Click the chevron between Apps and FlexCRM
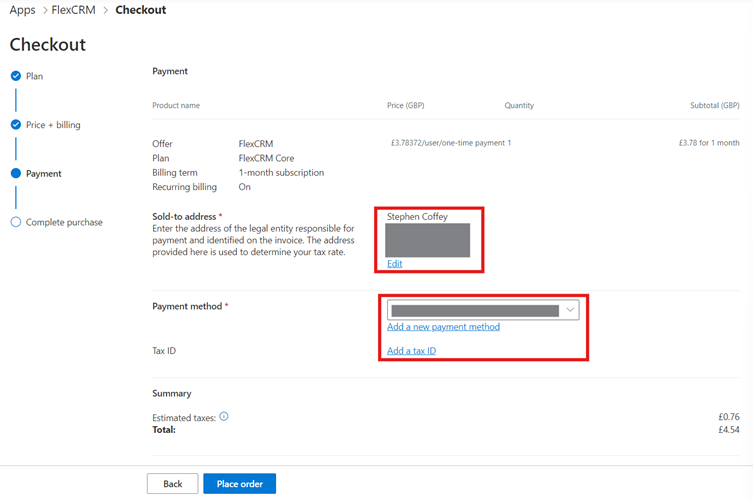This screenshot has width=753, height=501. pos(44,11)
